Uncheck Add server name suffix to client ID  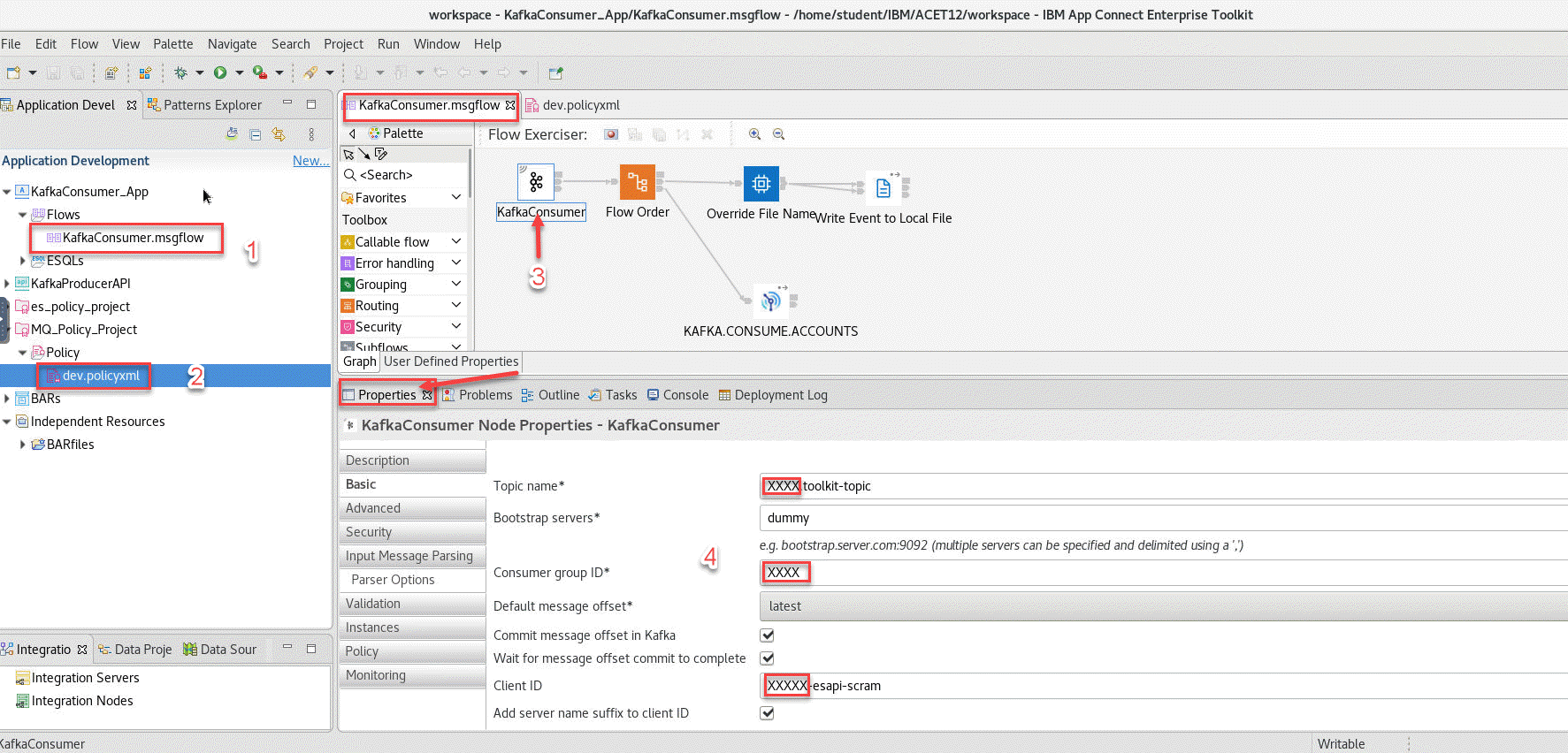[x=767, y=713]
